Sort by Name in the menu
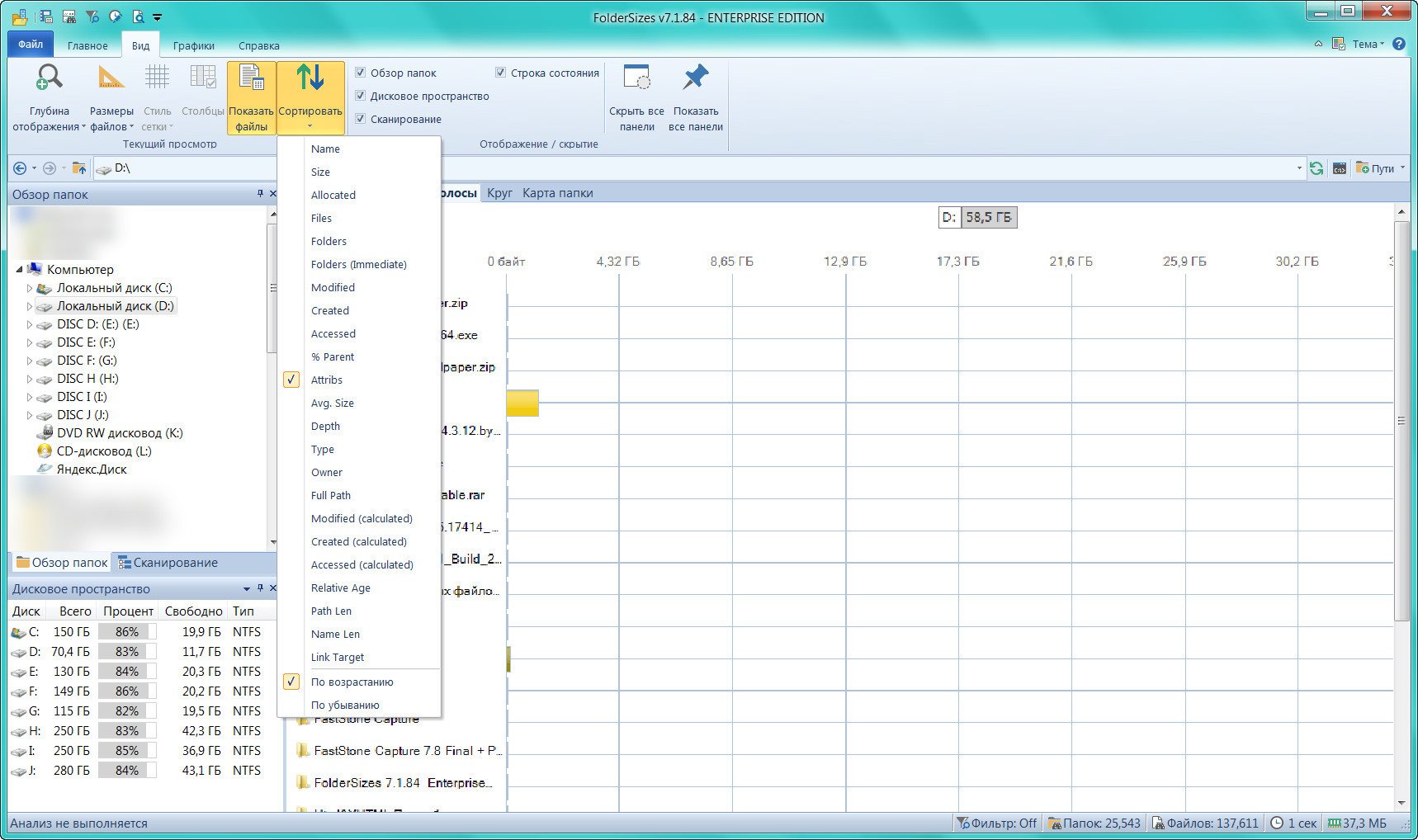1418x840 pixels. tap(359, 149)
